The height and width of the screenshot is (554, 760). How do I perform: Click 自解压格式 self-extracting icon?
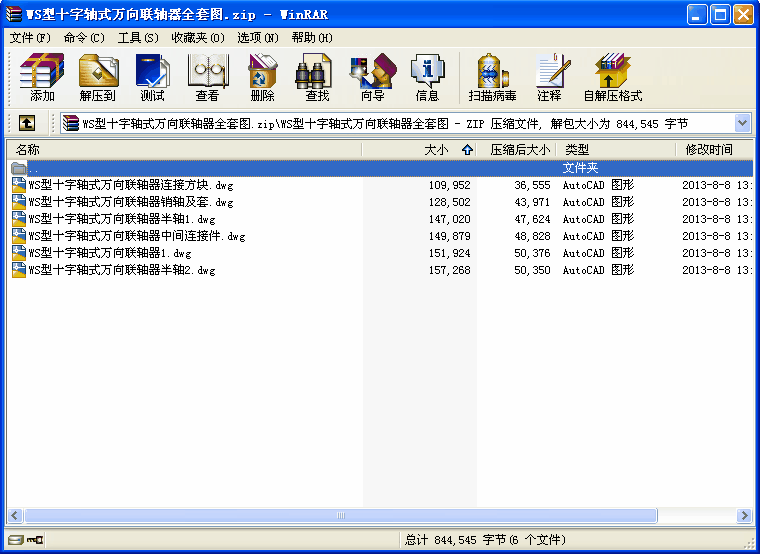tap(612, 78)
